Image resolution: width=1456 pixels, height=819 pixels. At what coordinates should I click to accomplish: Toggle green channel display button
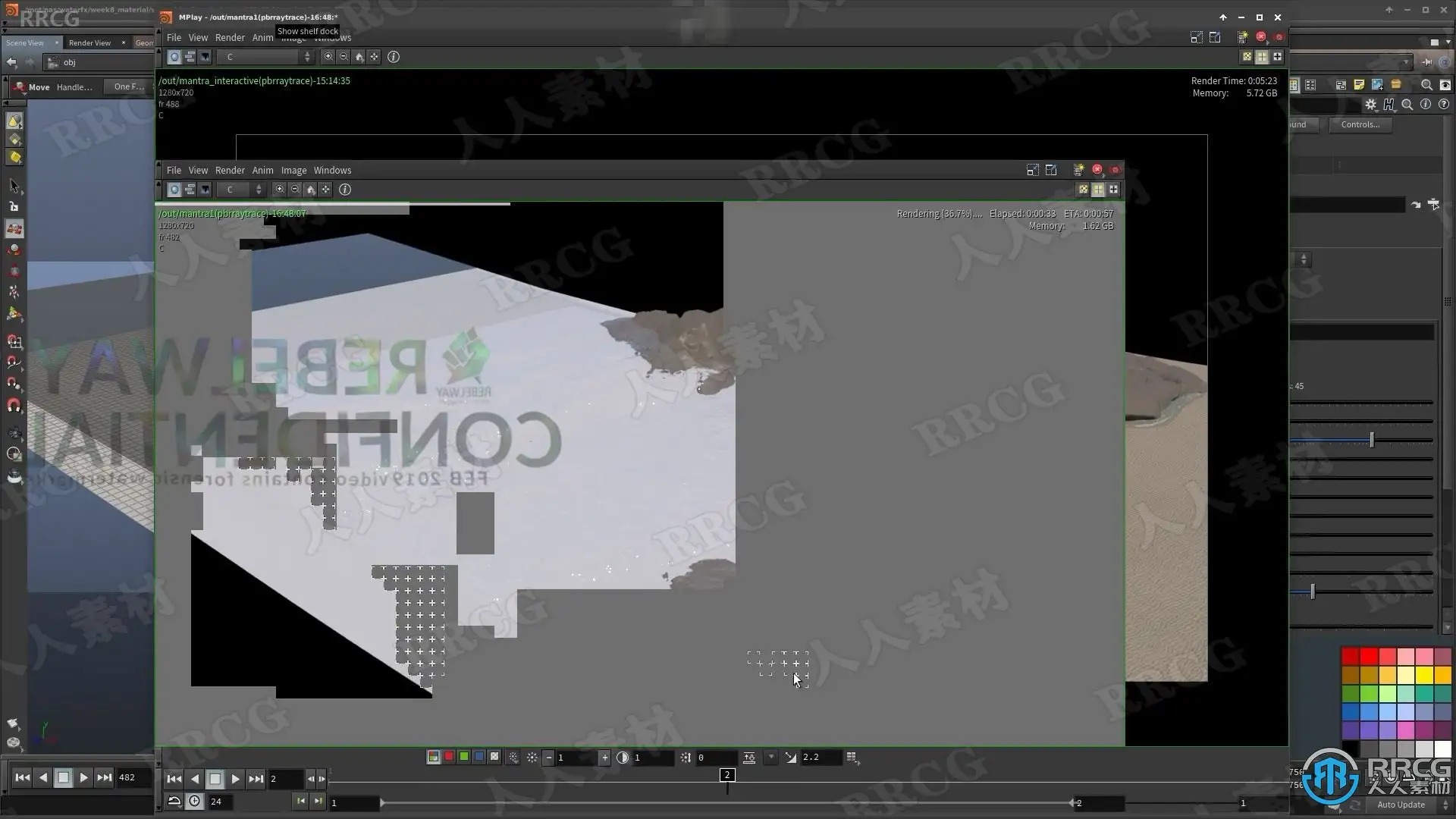(464, 757)
